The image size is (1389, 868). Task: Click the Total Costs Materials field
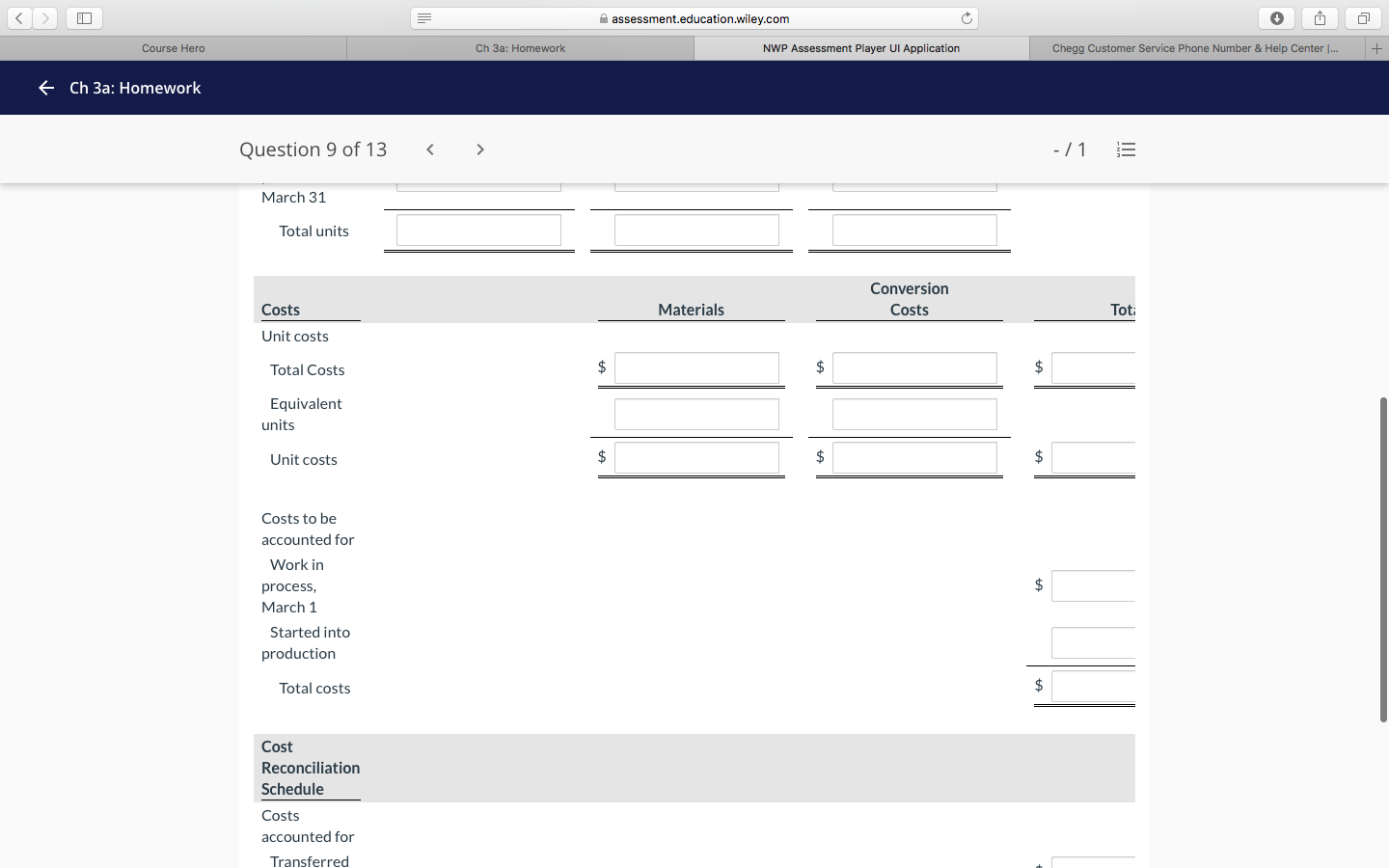(696, 368)
